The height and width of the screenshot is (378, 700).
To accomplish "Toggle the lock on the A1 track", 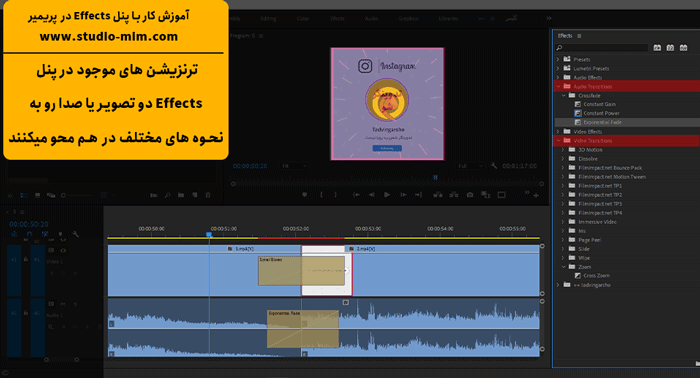I will [x=26, y=313].
